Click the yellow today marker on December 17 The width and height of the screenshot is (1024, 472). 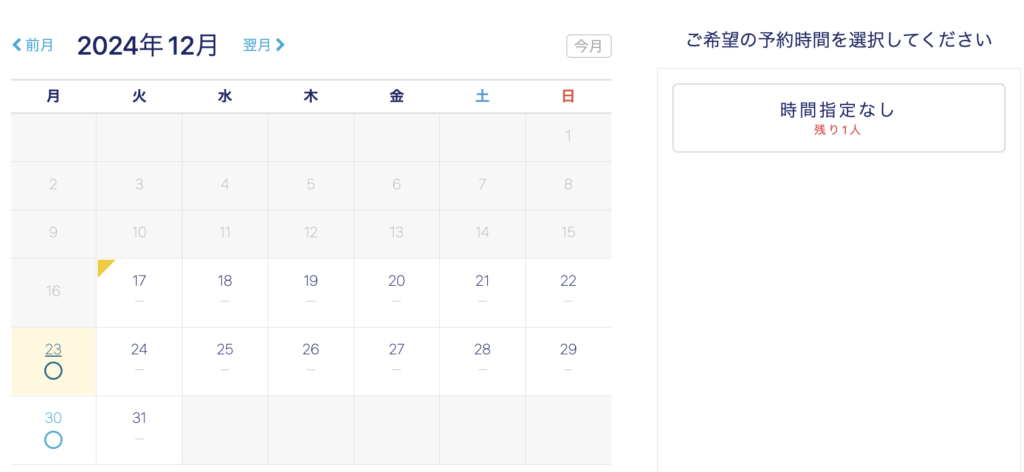[x=105, y=267]
